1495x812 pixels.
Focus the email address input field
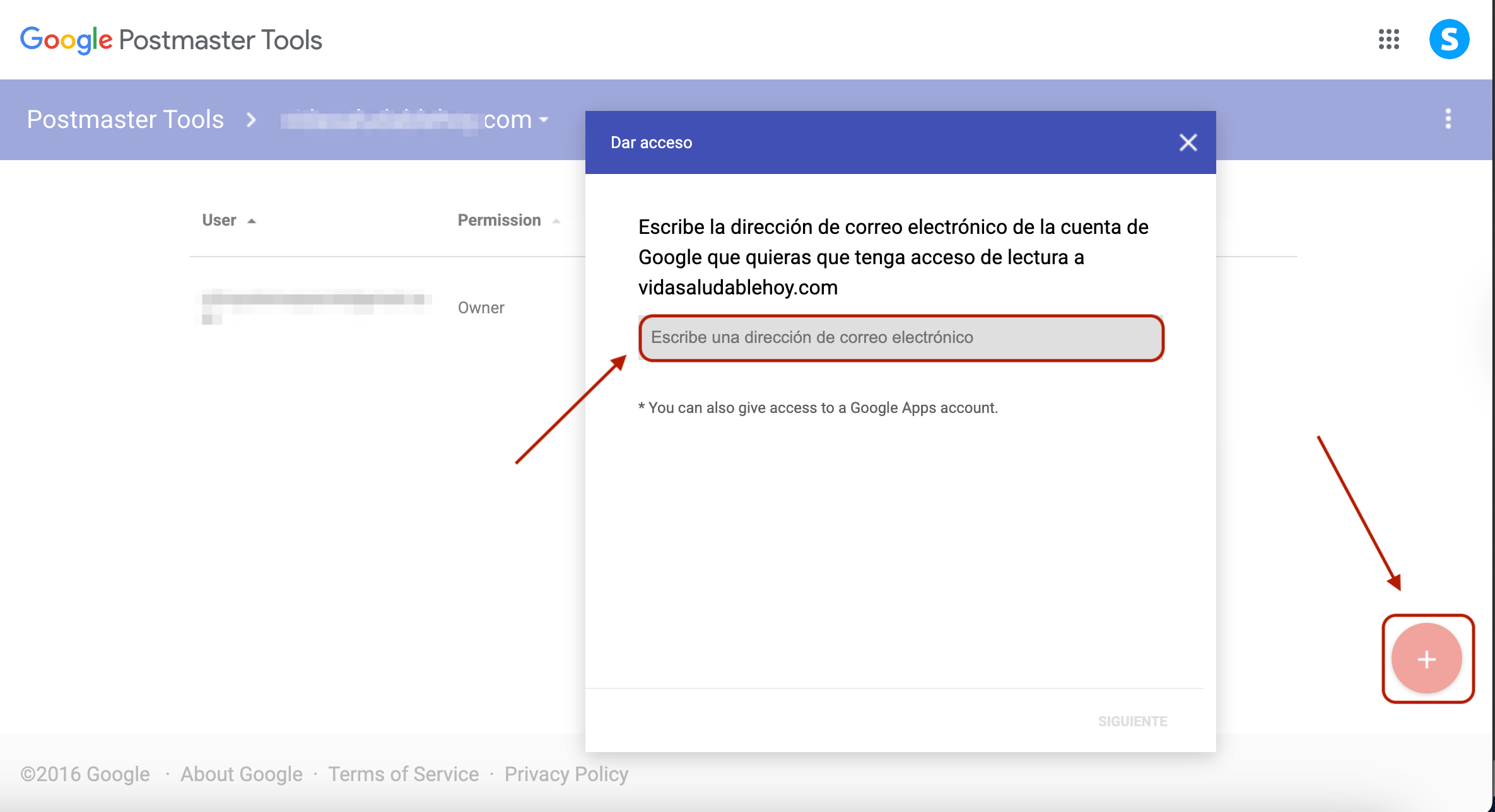[900, 337]
